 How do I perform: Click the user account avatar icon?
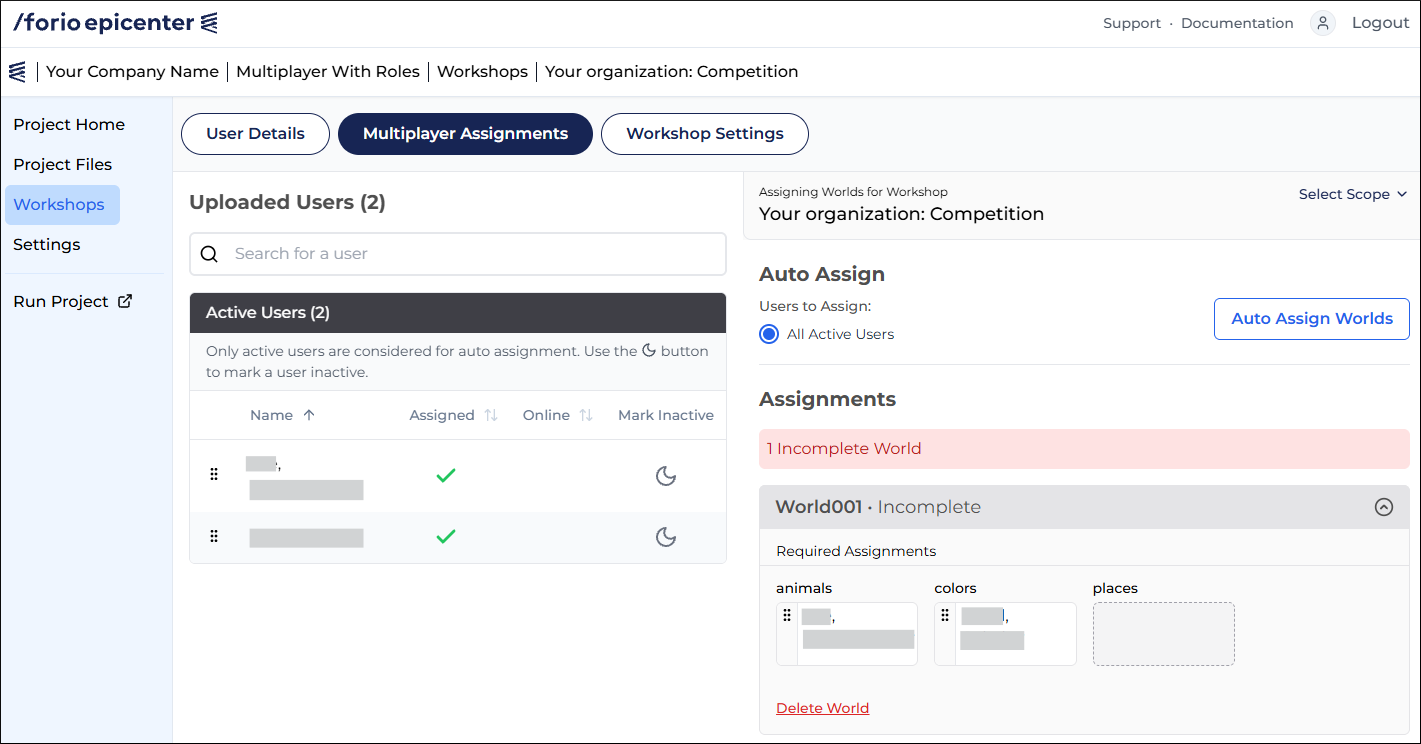[x=1322, y=21]
